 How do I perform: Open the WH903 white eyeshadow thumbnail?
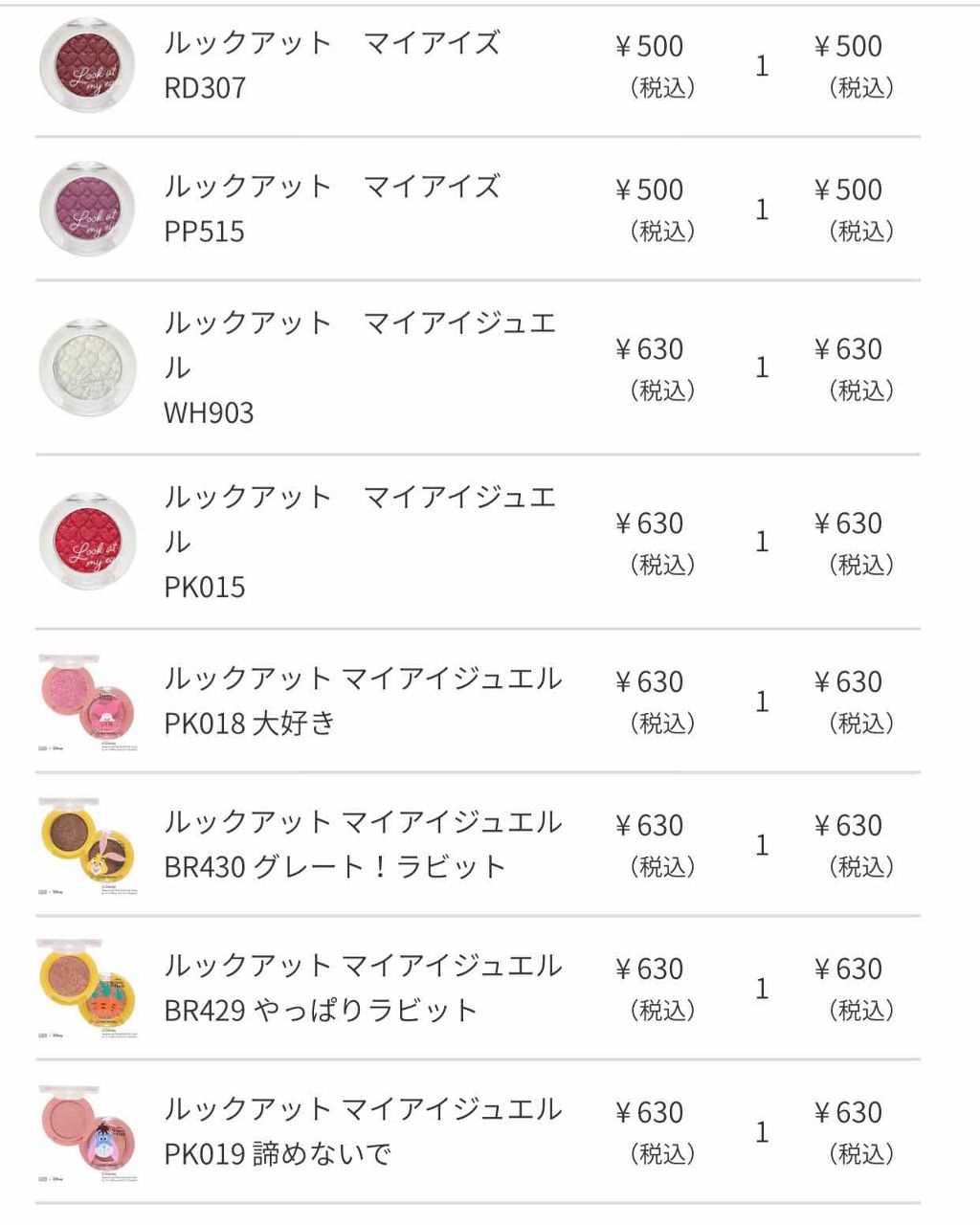[x=87, y=367]
